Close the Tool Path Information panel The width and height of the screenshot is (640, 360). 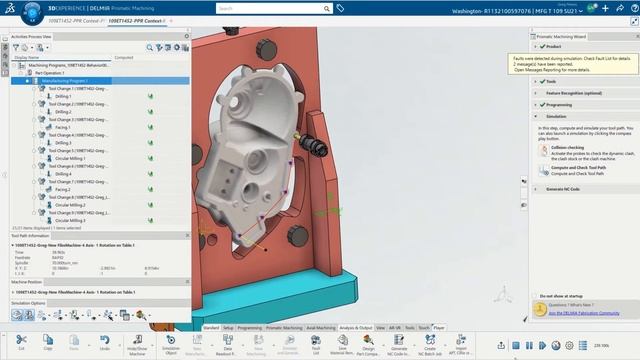coord(187,236)
